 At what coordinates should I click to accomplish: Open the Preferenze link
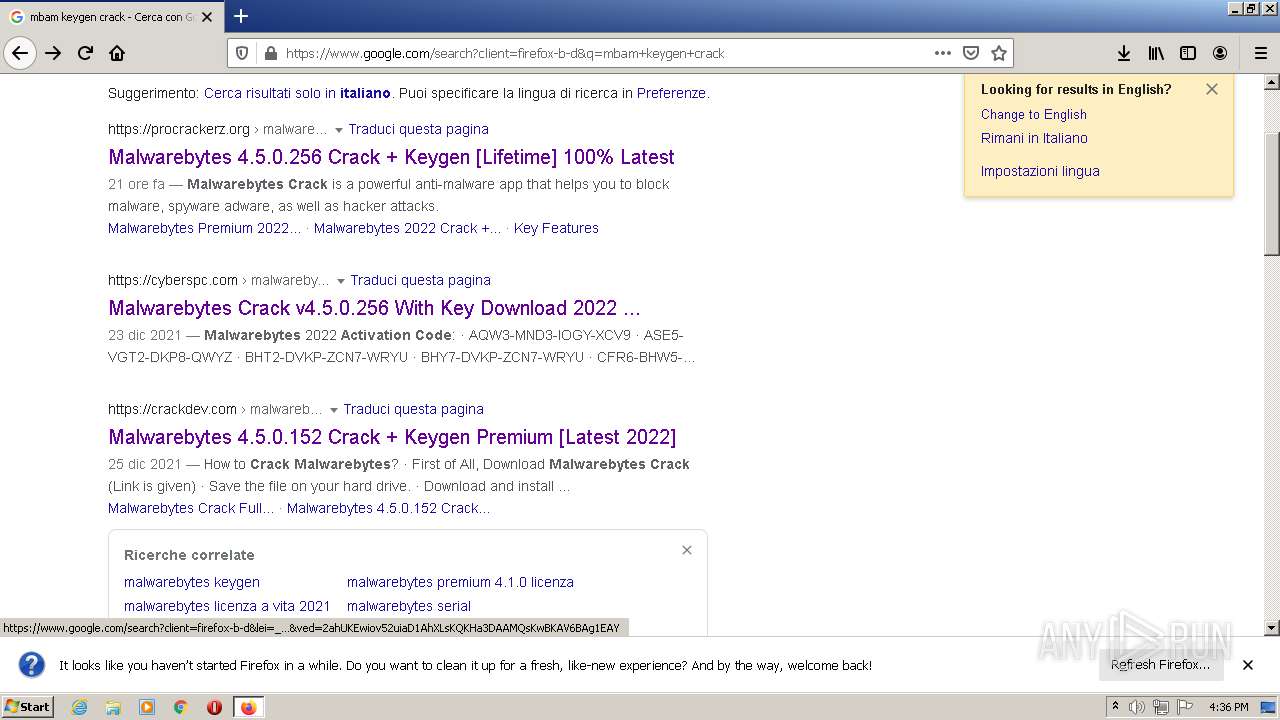point(671,93)
